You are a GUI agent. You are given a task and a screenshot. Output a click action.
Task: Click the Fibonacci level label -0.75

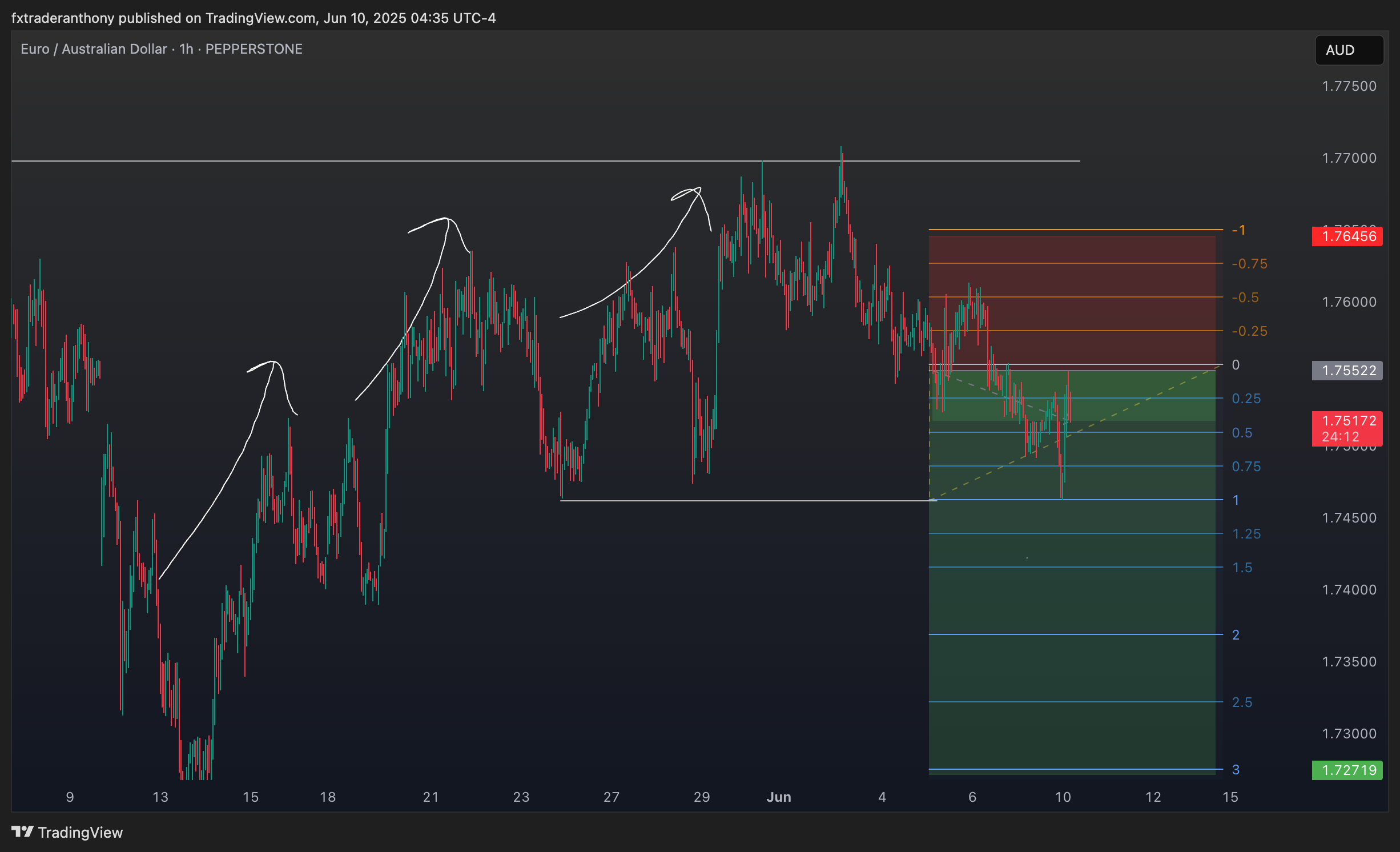click(x=1249, y=264)
